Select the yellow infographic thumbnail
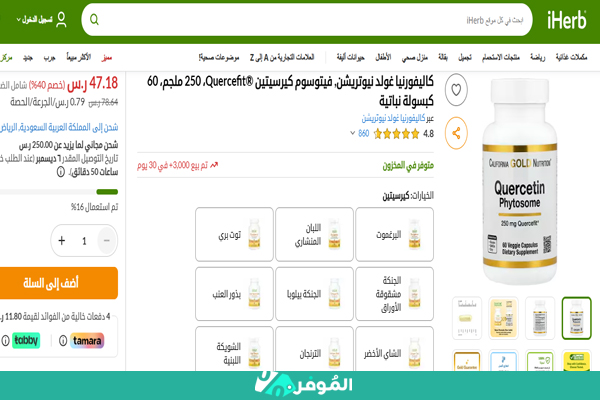600x400 pixels. click(x=503, y=318)
